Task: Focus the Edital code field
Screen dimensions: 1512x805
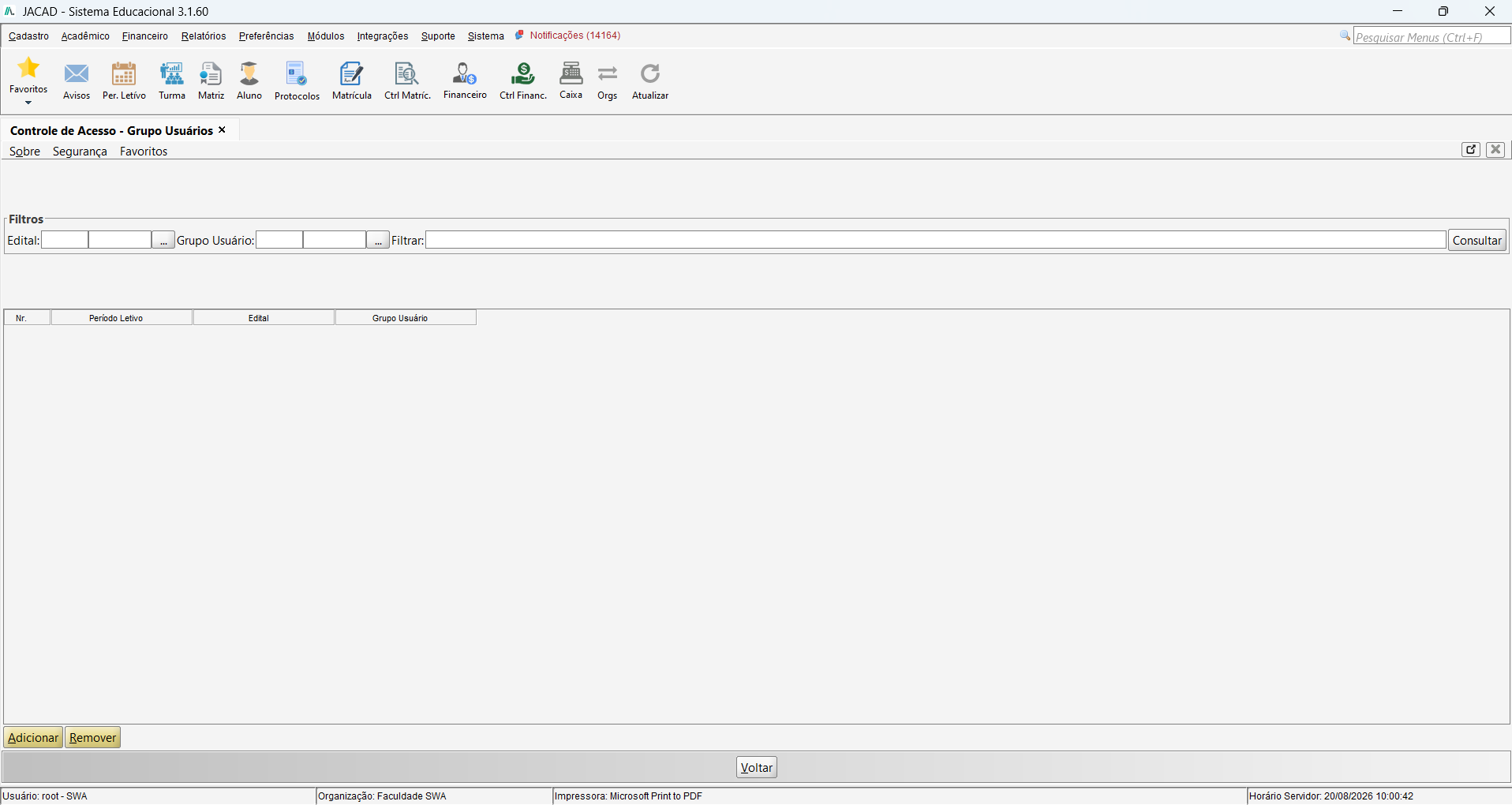Action: click(x=65, y=241)
